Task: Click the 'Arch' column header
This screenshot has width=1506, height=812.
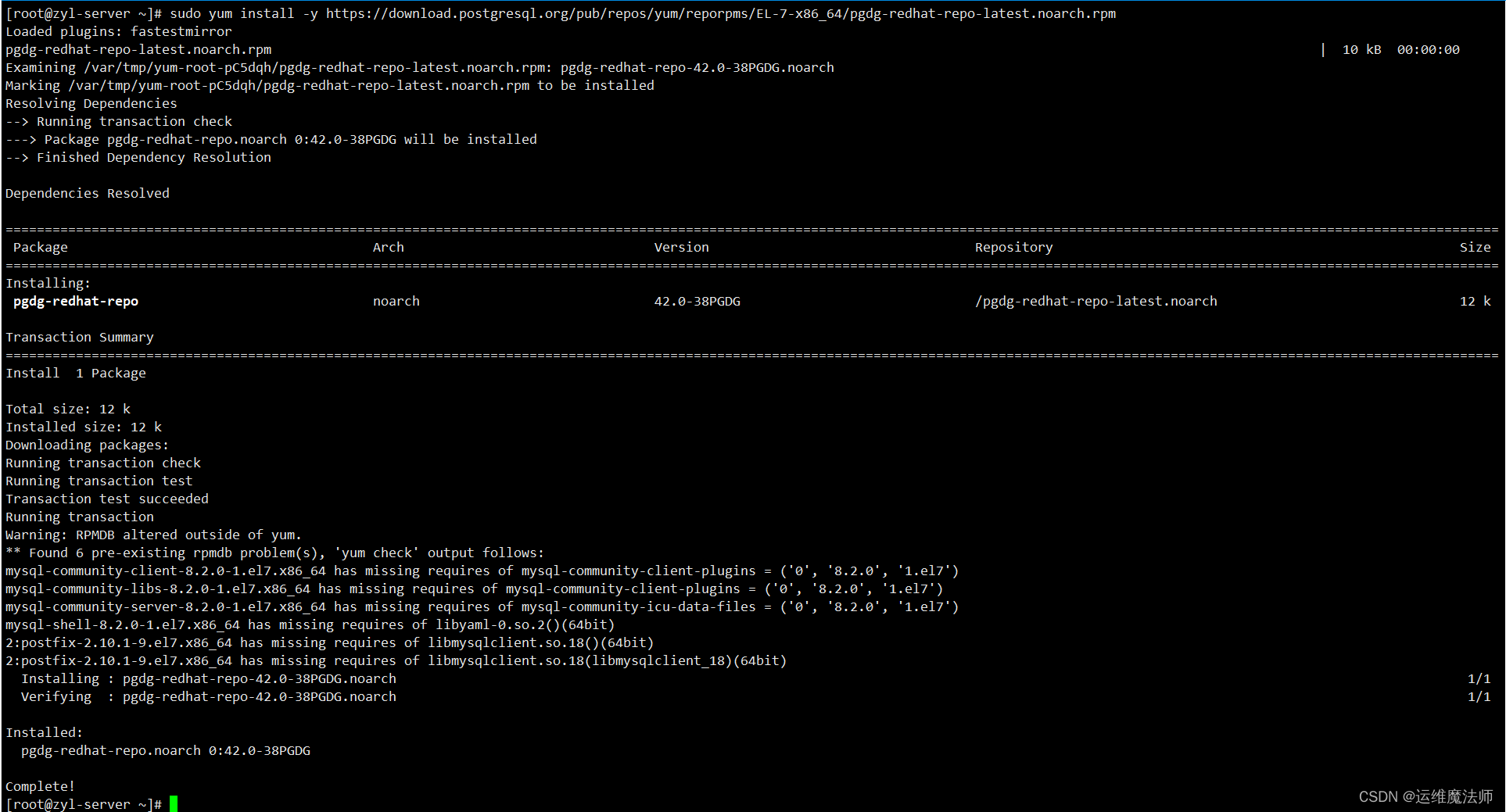Action: [389, 247]
